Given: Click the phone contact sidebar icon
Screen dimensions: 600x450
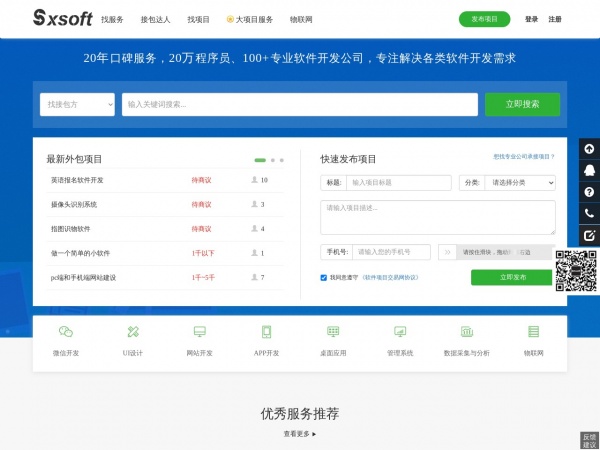Looking at the screenshot, I should coord(589,214).
